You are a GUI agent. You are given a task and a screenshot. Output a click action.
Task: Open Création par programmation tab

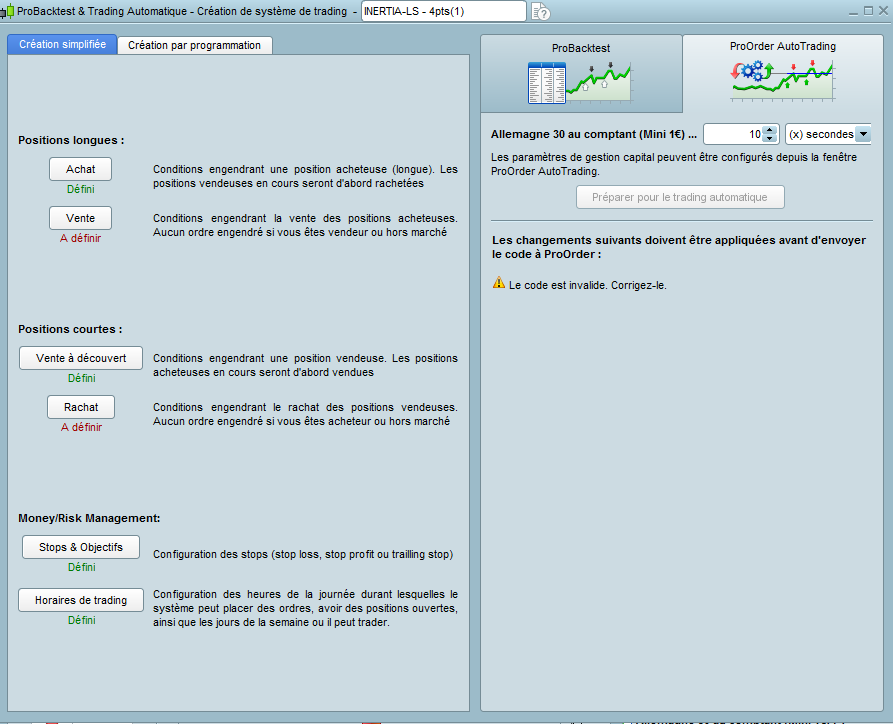click(x=194, y=45)
